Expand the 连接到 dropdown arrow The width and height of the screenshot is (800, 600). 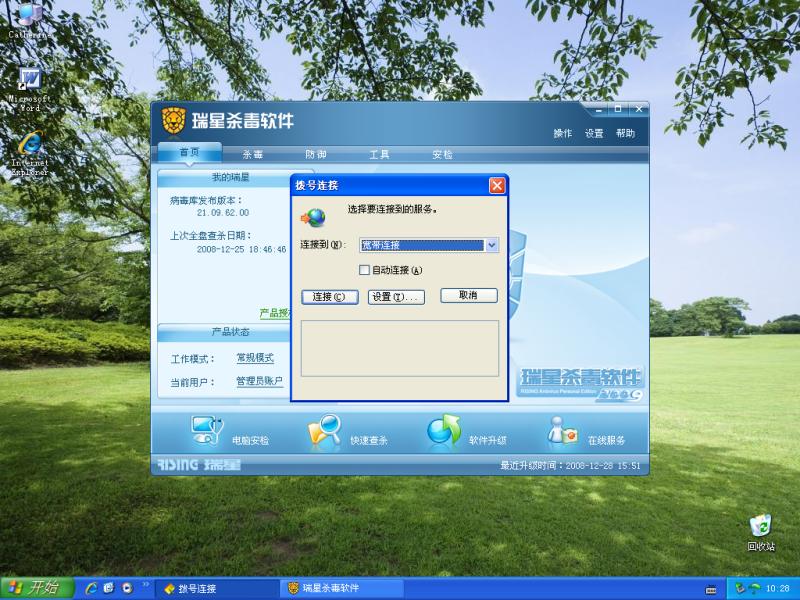click(491, 245)
